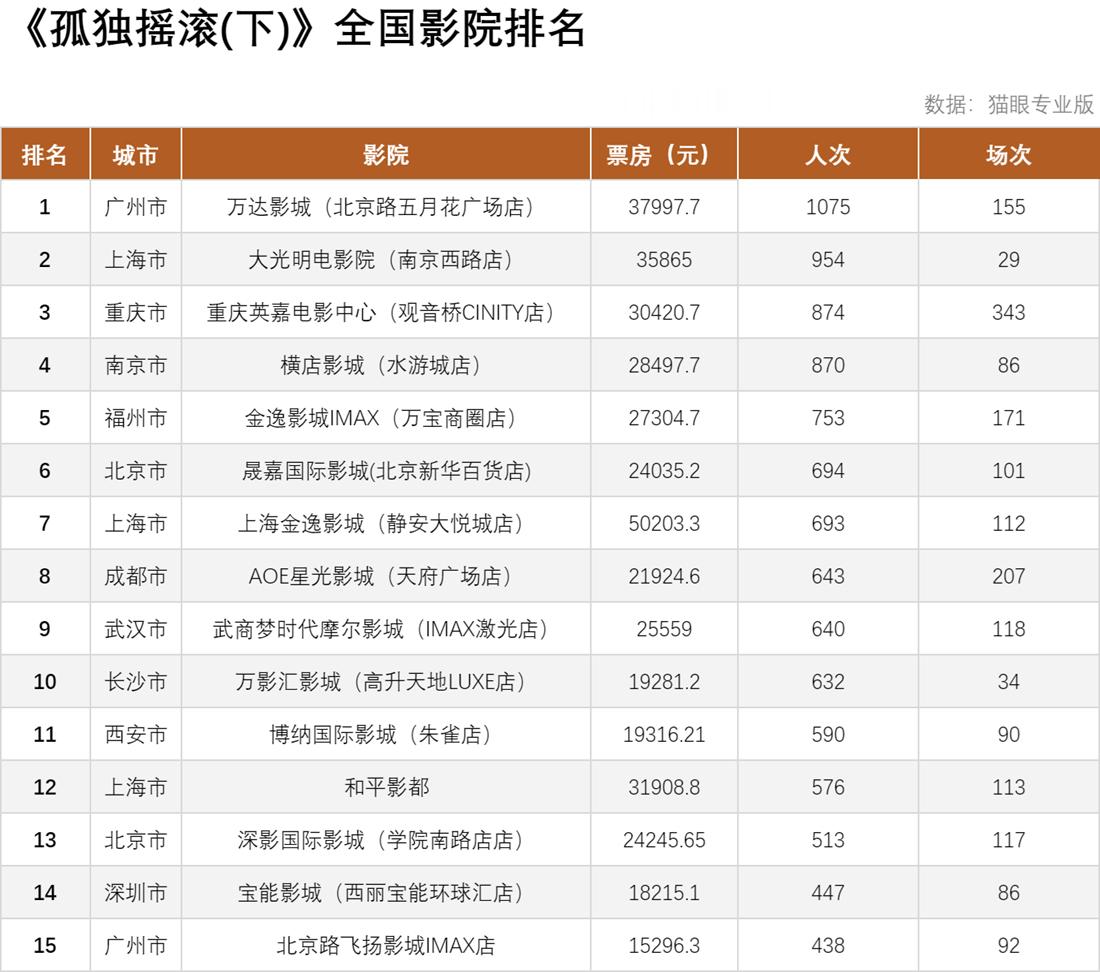The width and height of the screenshot is (1100, 972).
Task: Click box office value 15296.3
Action: click(664, 945)
